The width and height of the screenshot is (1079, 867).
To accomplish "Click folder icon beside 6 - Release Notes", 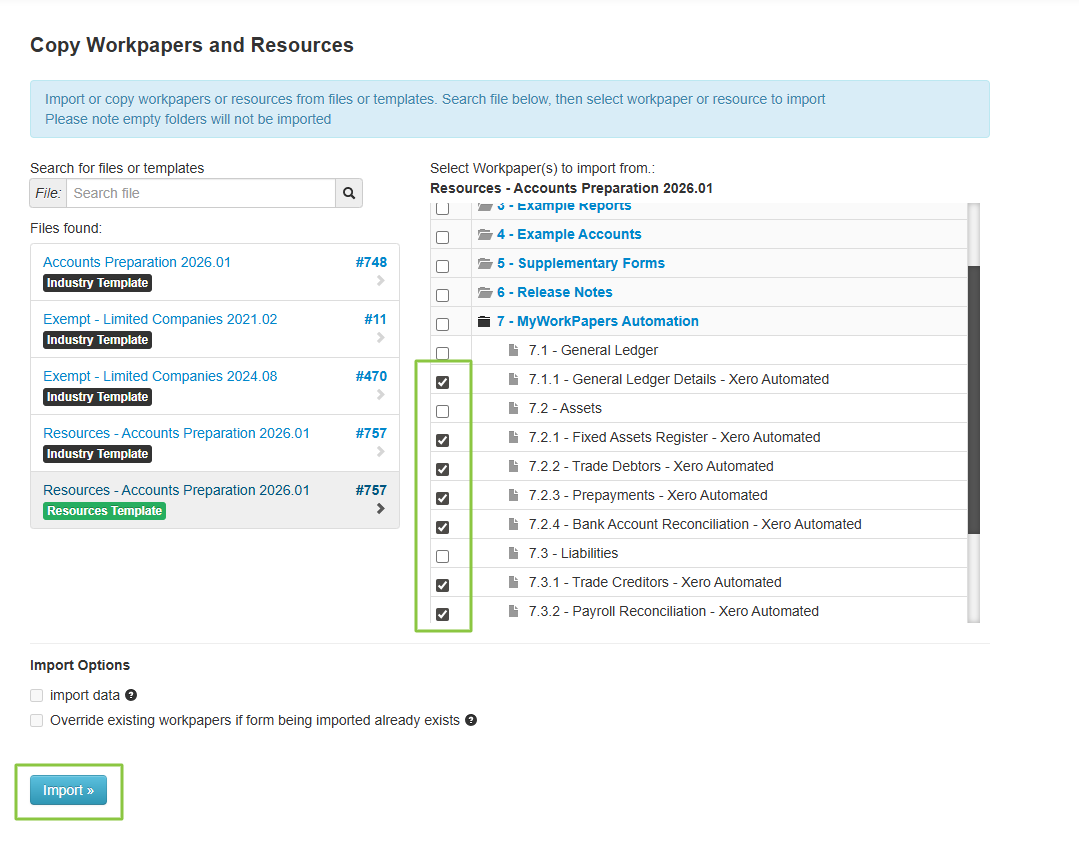I will point(485,293).
